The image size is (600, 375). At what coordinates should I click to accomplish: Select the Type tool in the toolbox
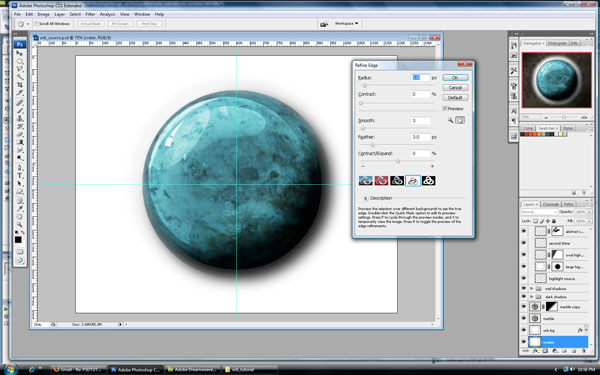tap(20, 176)
